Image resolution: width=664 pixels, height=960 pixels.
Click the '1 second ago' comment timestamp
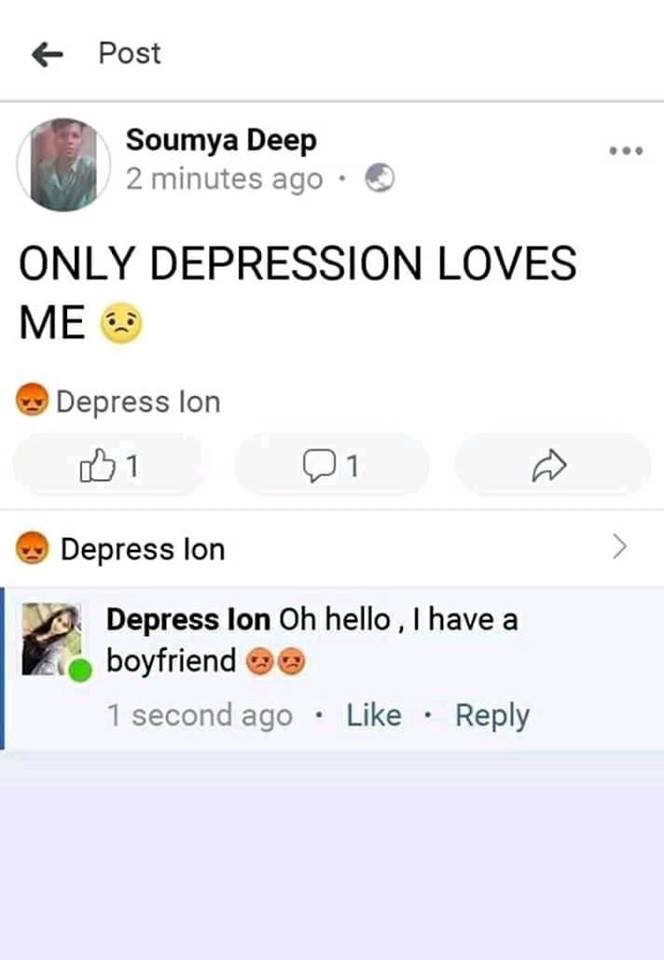(x=200, y=715)
